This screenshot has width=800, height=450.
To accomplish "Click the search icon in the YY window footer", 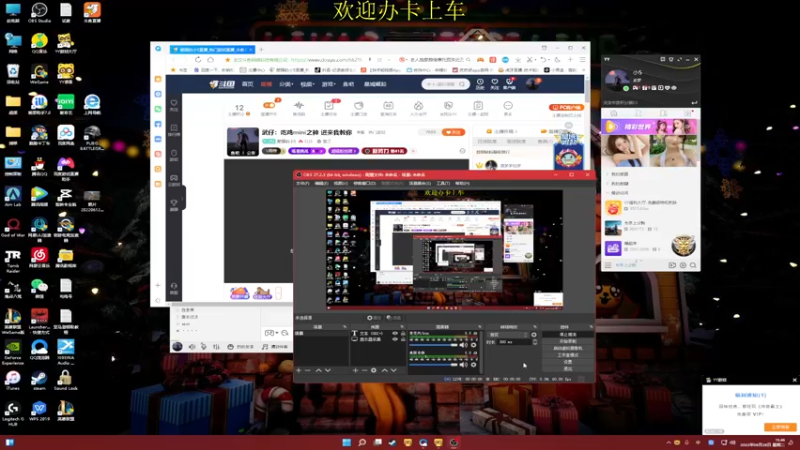I will tap(693, 265).
